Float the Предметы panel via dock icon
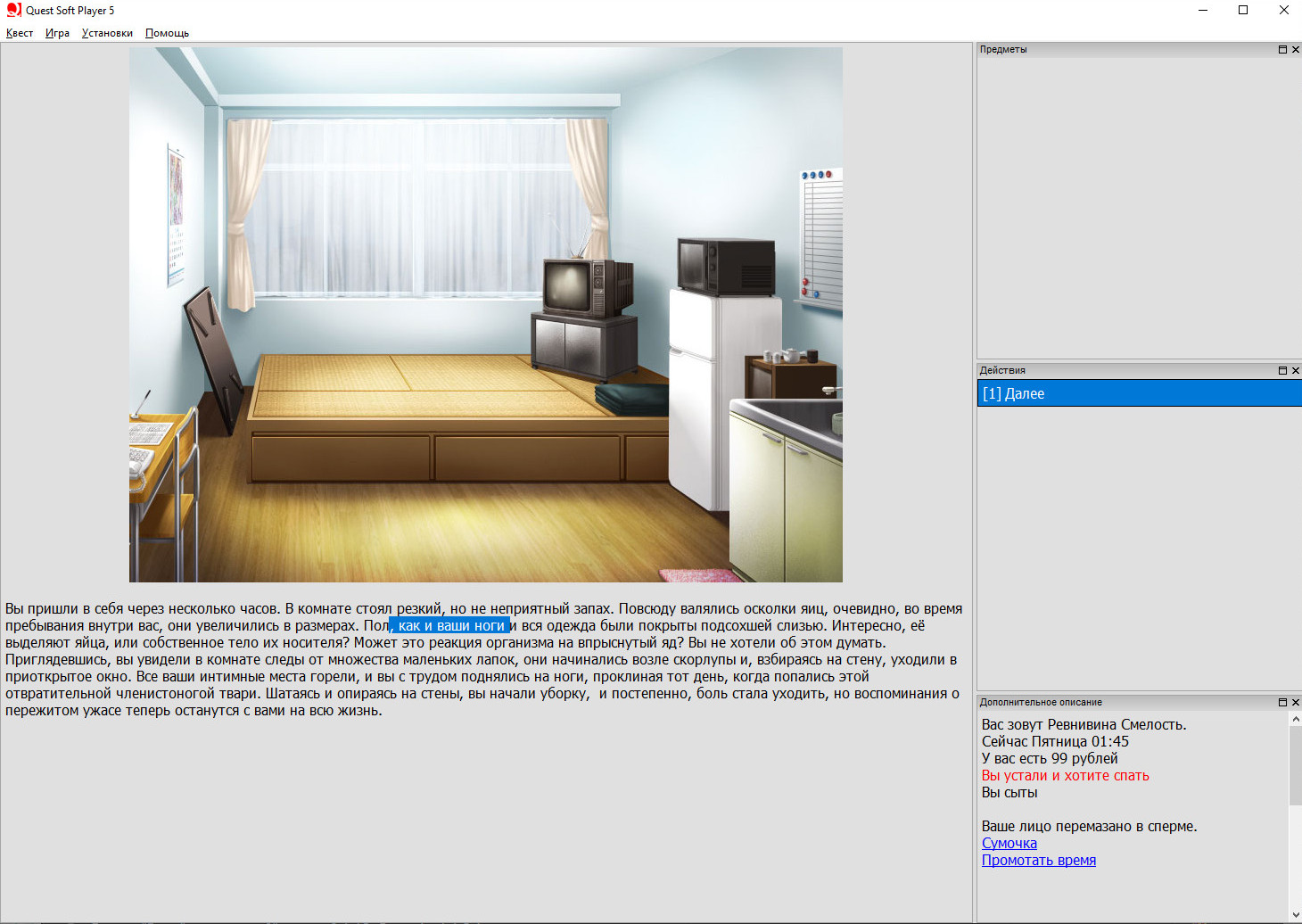The image size is (1302, 924). click(x=1282, y=50)
